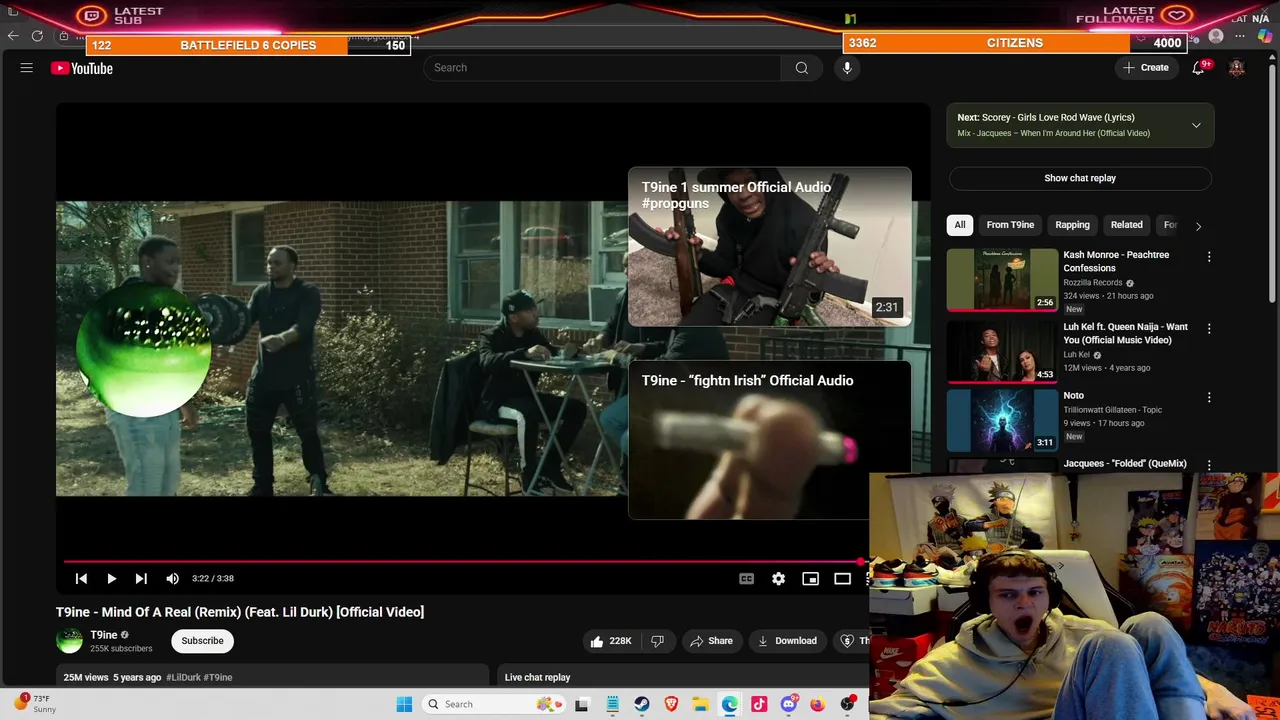Share the video
The height and width of the screenshot is (720, 1280).
point(711,641)
